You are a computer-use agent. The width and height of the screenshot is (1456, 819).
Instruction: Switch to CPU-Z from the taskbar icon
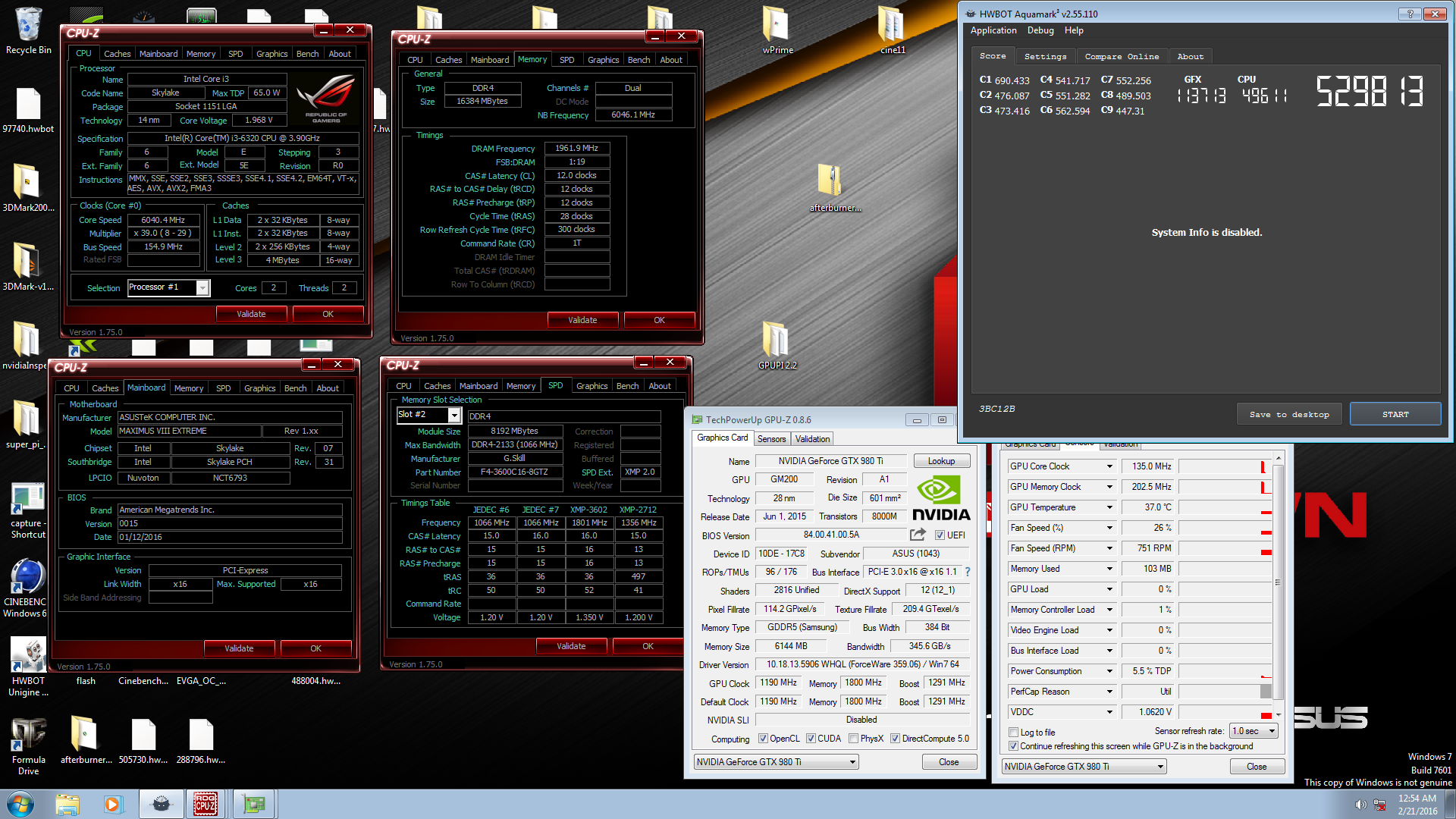206,804
